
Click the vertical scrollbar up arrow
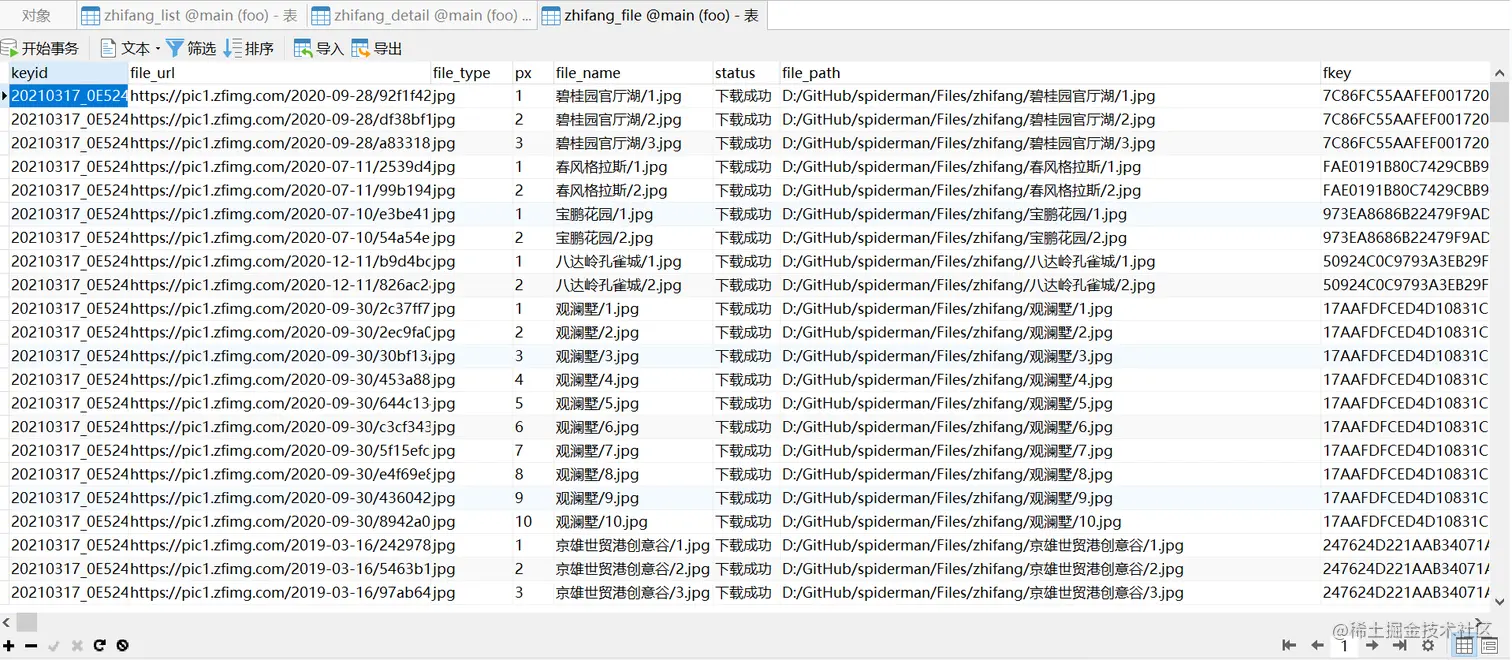[x=1500, y=73]
